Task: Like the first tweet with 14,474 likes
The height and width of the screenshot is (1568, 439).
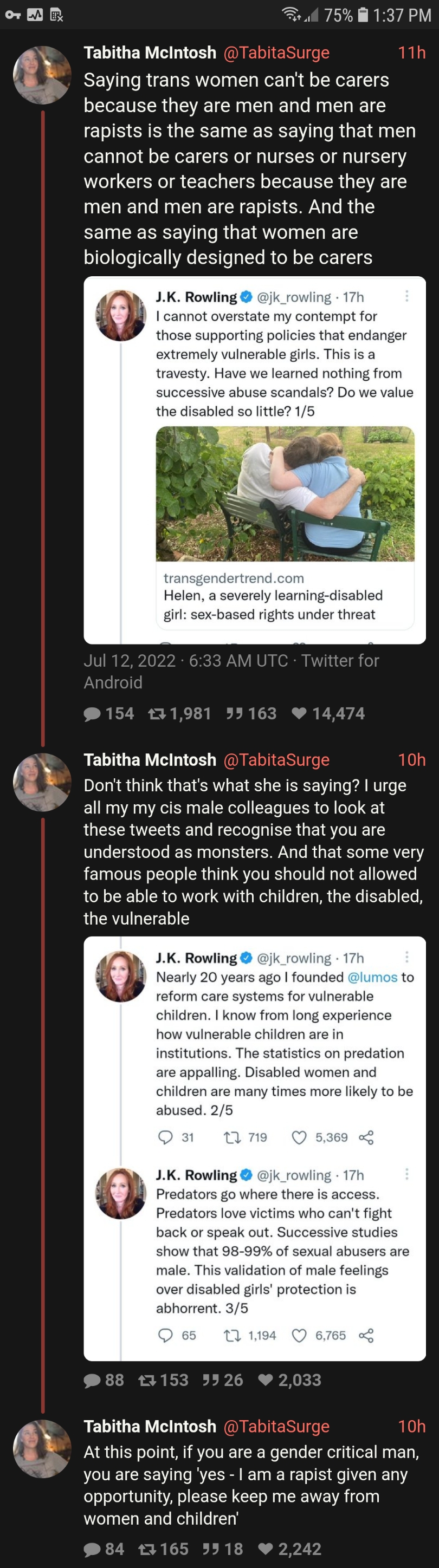Action: tap(299, 713)
